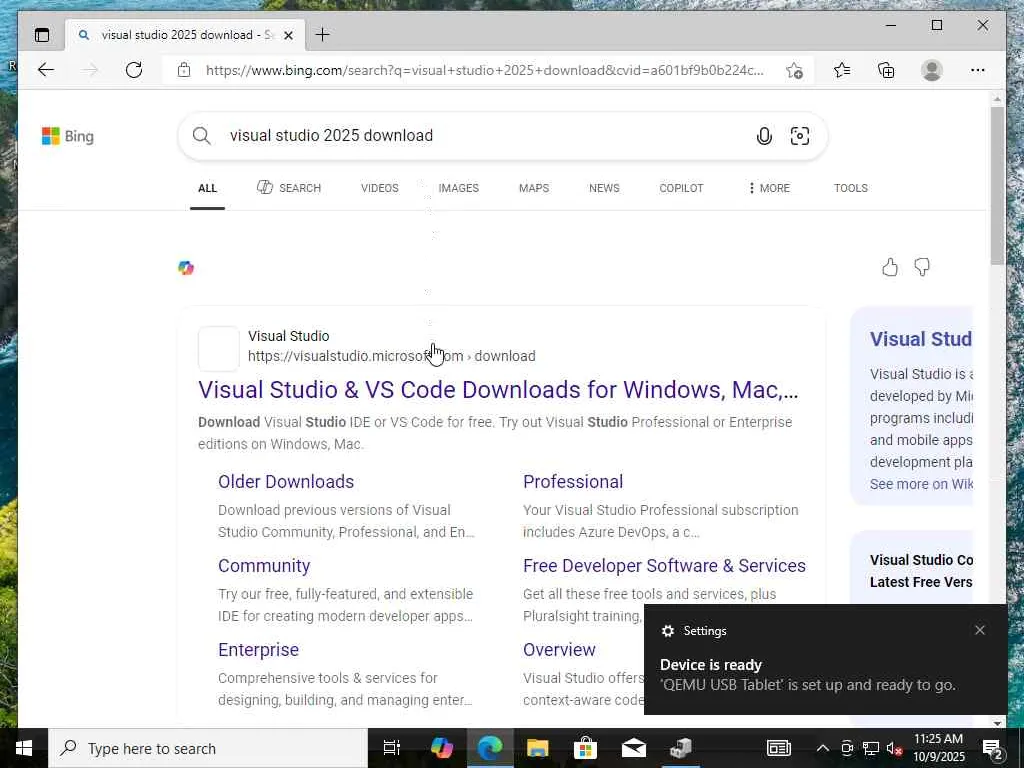Open the search TOOLS options

point(850,188)
